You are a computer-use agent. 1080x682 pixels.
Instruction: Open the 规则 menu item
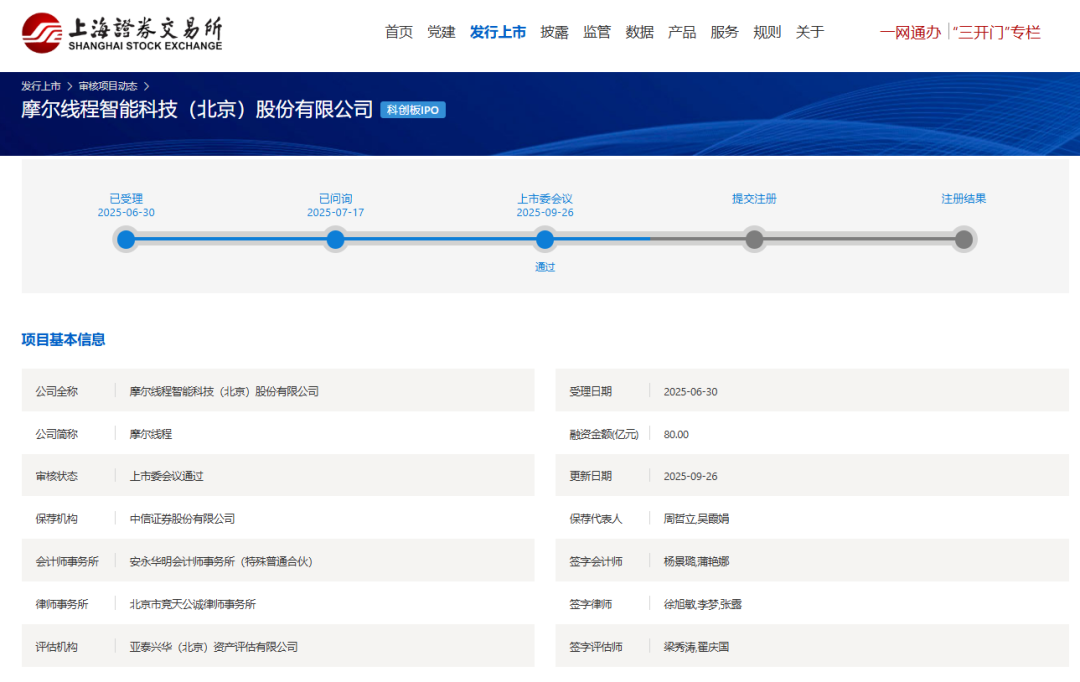click(767, 32)
